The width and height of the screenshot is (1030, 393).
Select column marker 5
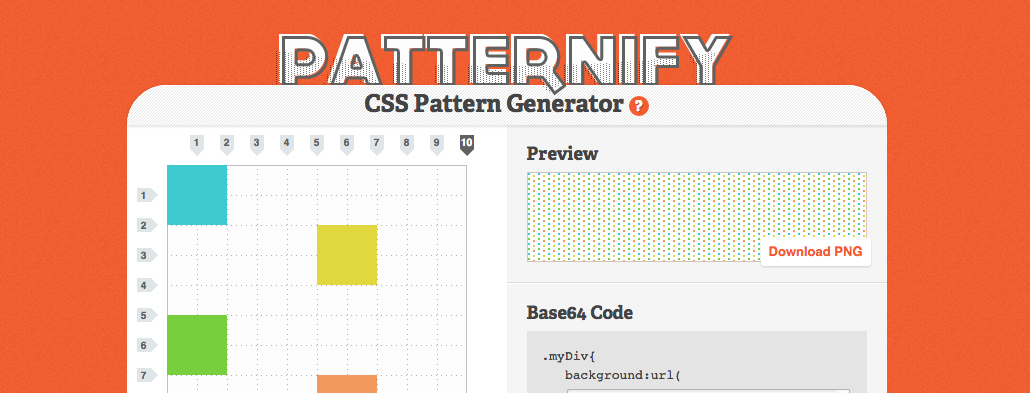coord(317,145)
